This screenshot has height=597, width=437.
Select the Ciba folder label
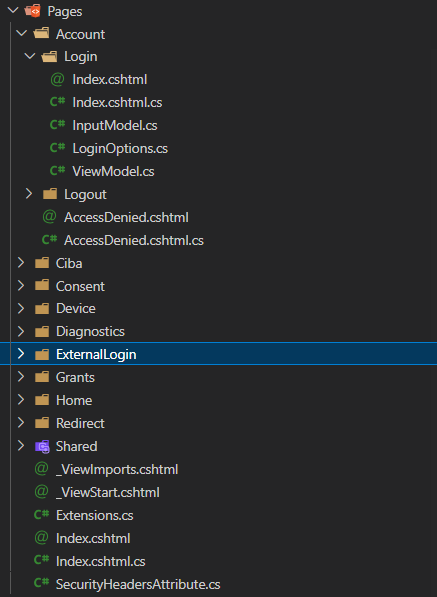pyautogui.click(x=69, y=263)
